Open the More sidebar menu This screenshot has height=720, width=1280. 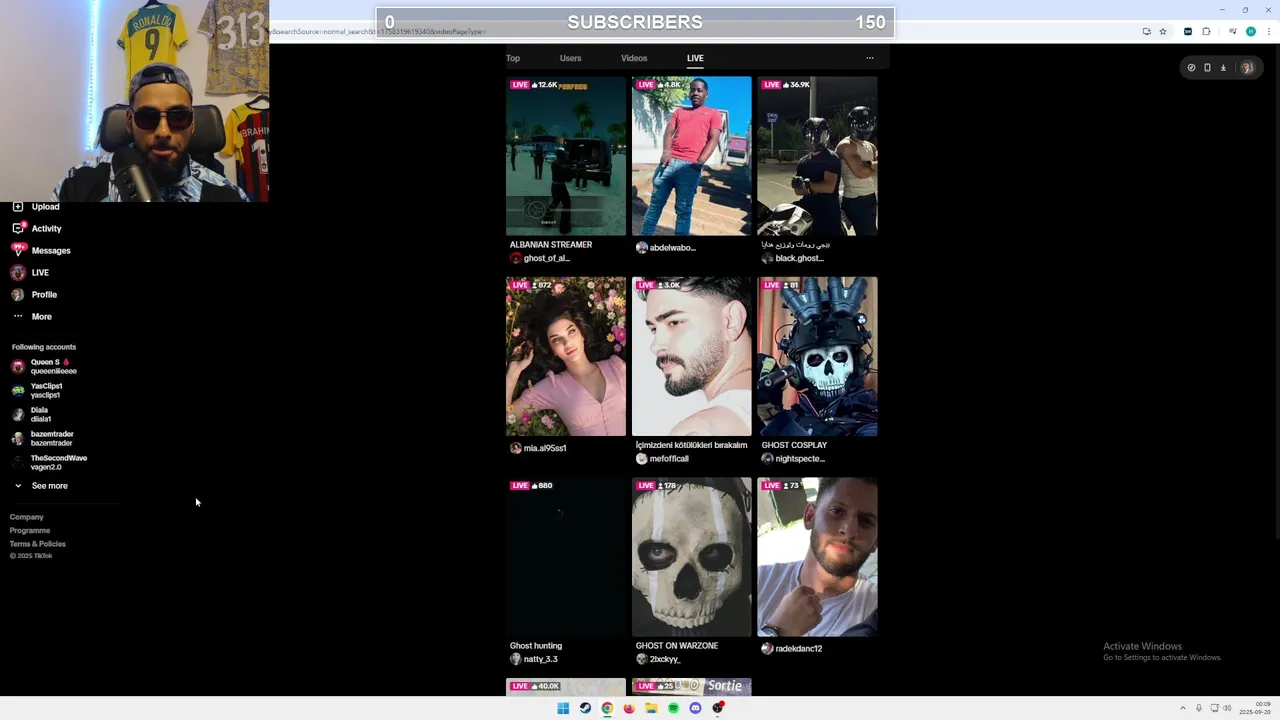point(32,316)
